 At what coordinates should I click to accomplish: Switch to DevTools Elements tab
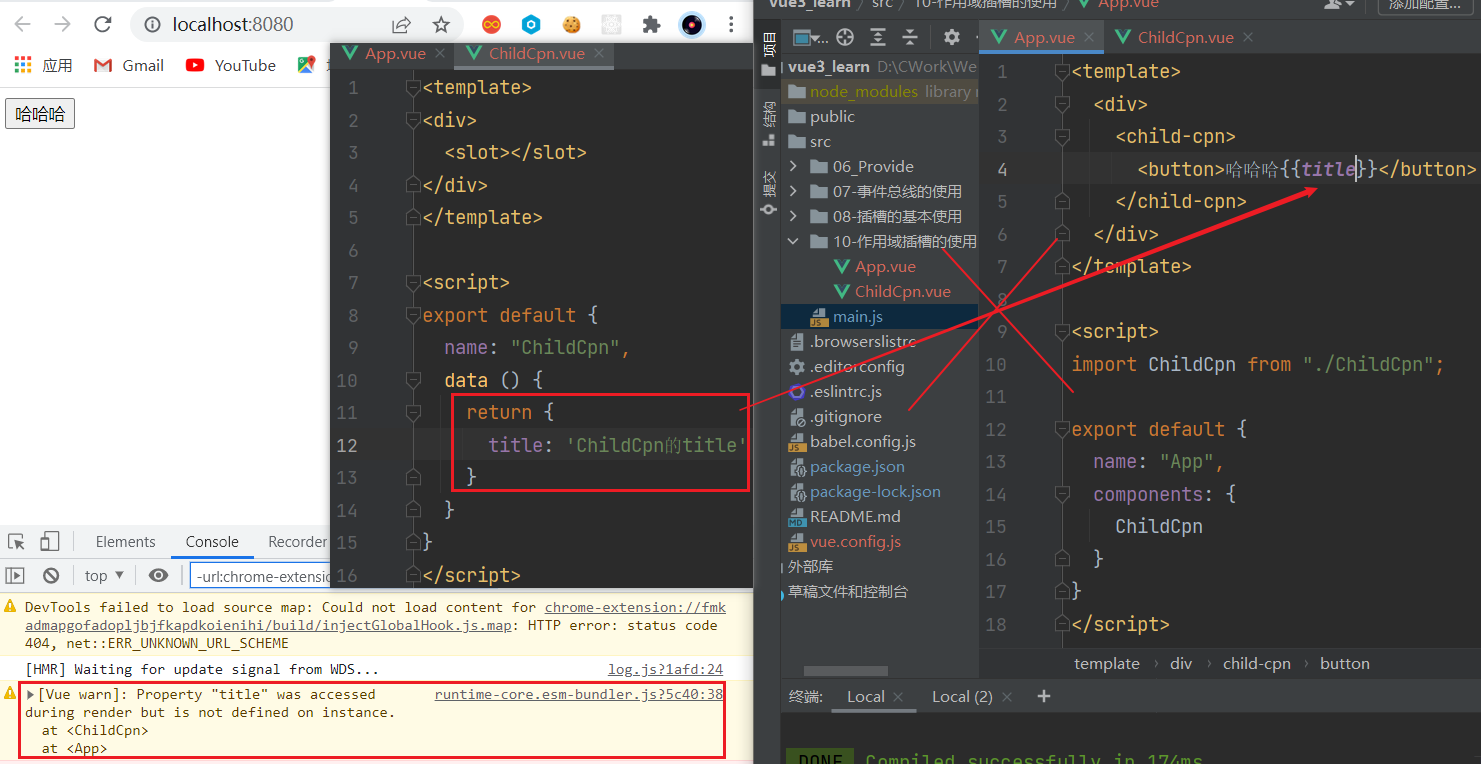pos(126,542)
